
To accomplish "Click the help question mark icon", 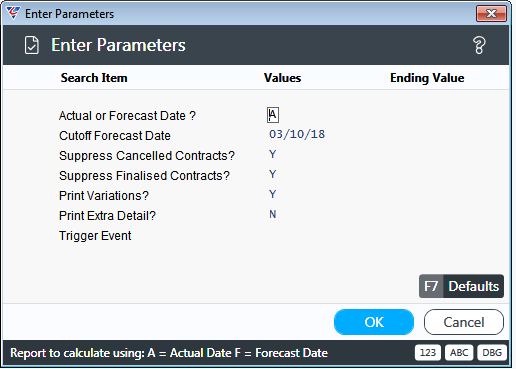I will click(x=479, y=45).
